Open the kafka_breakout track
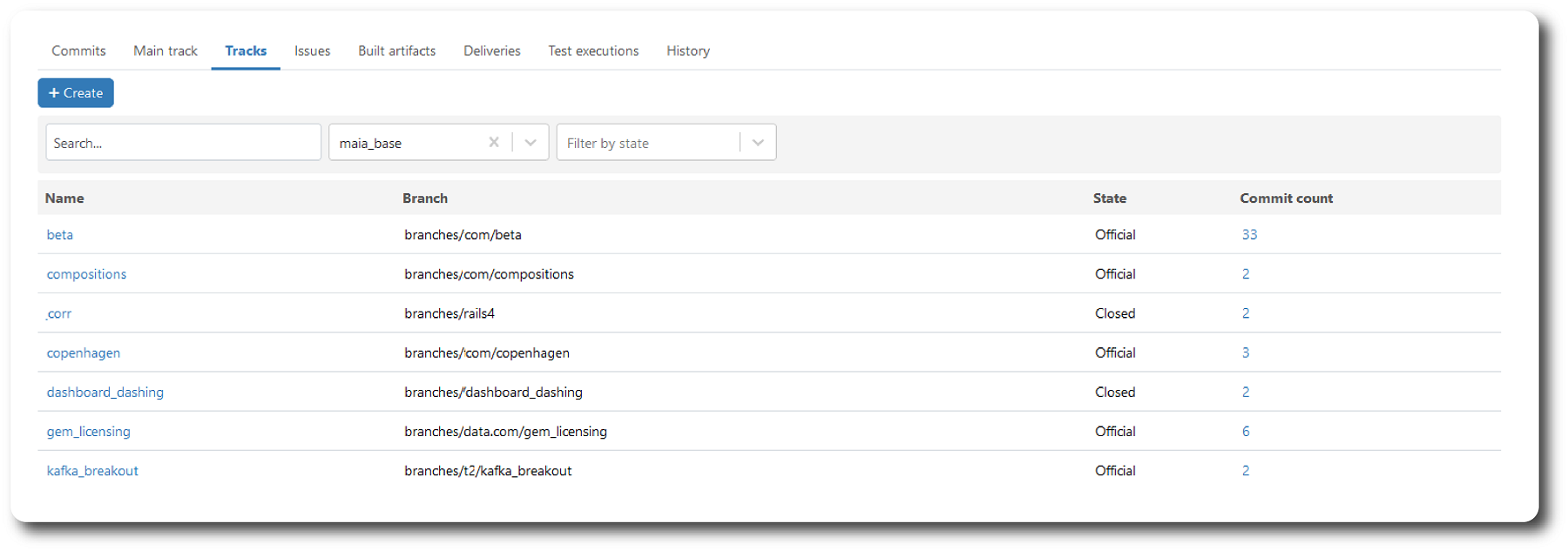The height and width of the screenshot is (551, 1568). pos(92,471)
